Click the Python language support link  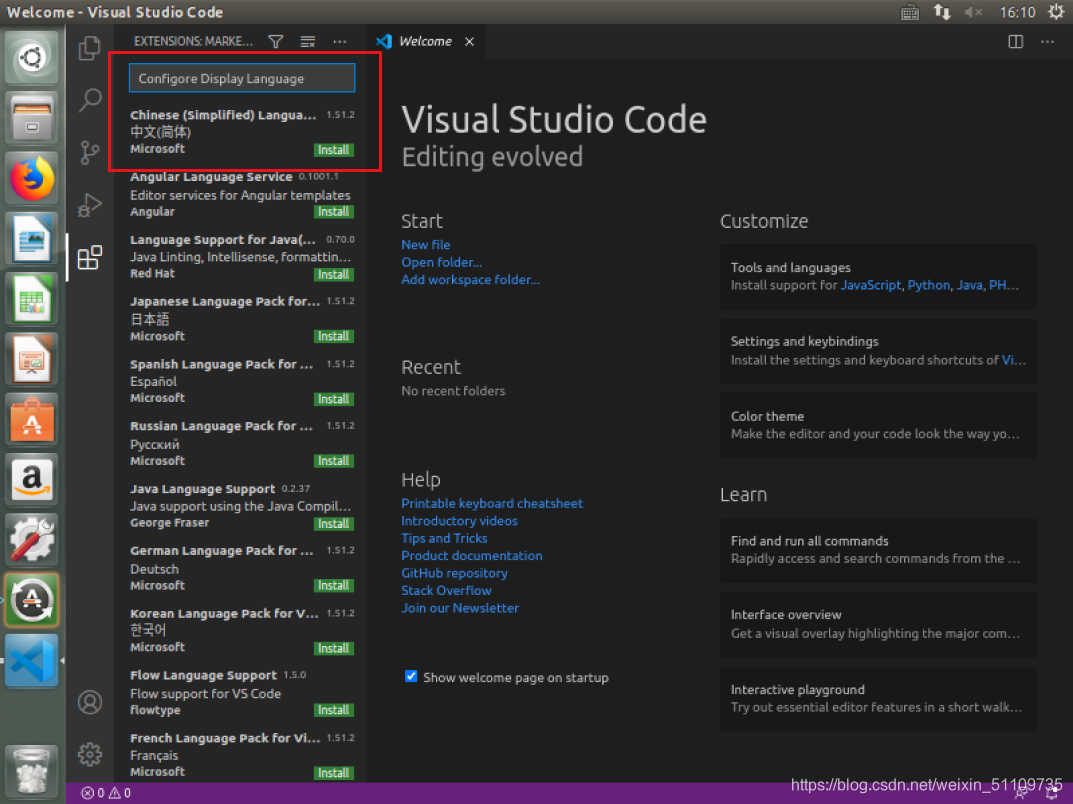(929, 285)
